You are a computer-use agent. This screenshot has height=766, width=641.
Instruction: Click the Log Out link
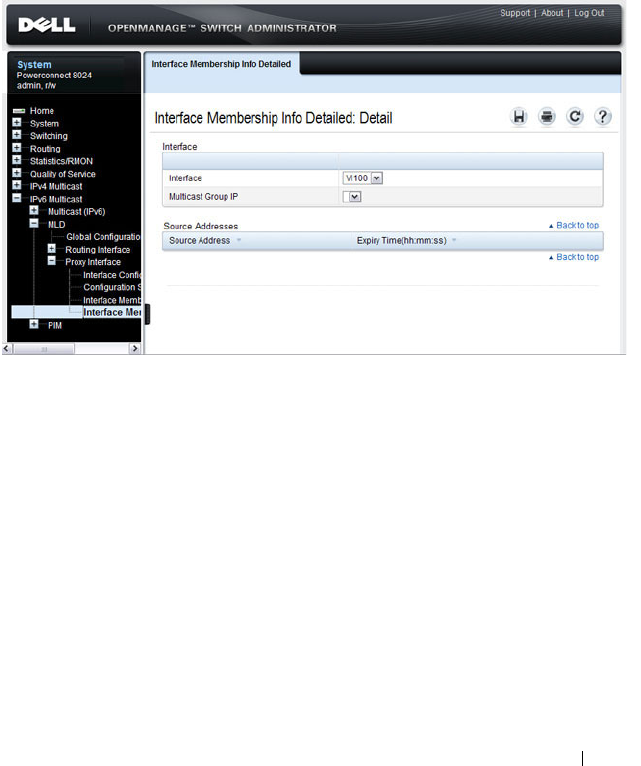pyautogui.click(x=589, y=13)
